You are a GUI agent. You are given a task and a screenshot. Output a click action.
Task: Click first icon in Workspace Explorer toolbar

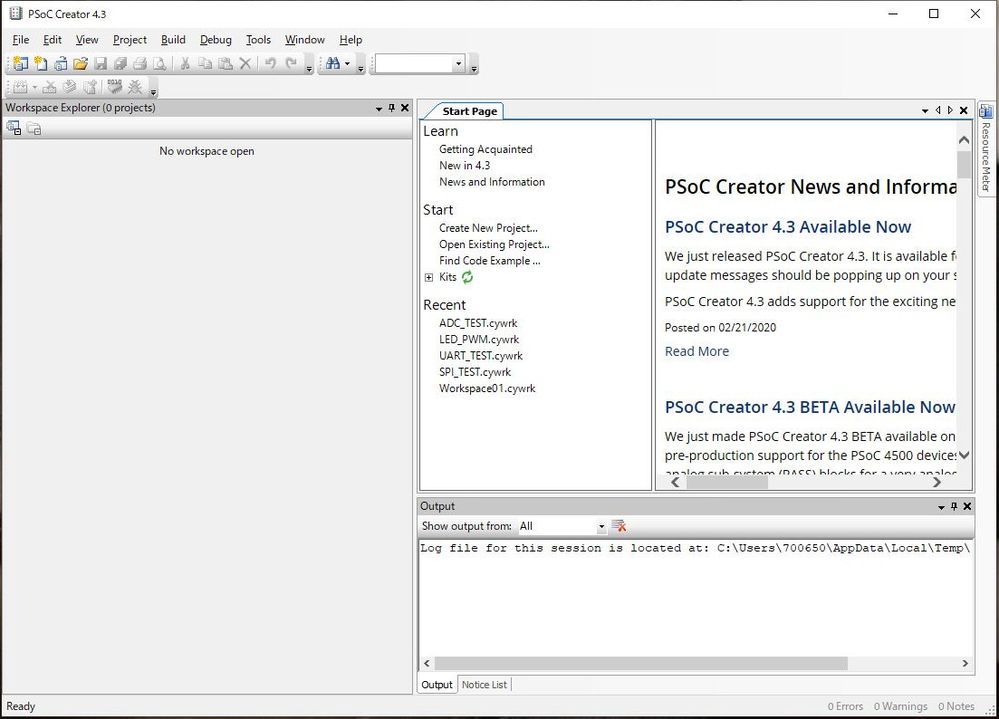(14, 128)
